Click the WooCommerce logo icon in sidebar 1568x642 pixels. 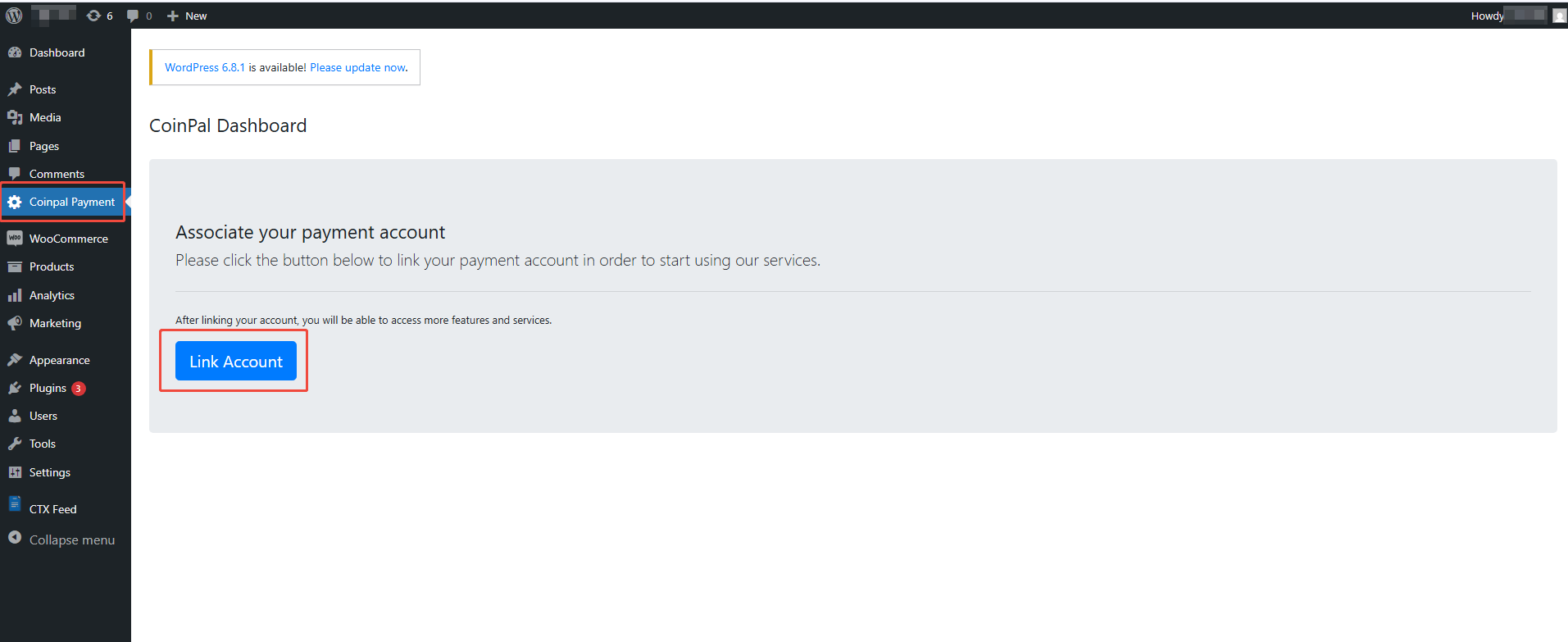coord(15,239)
